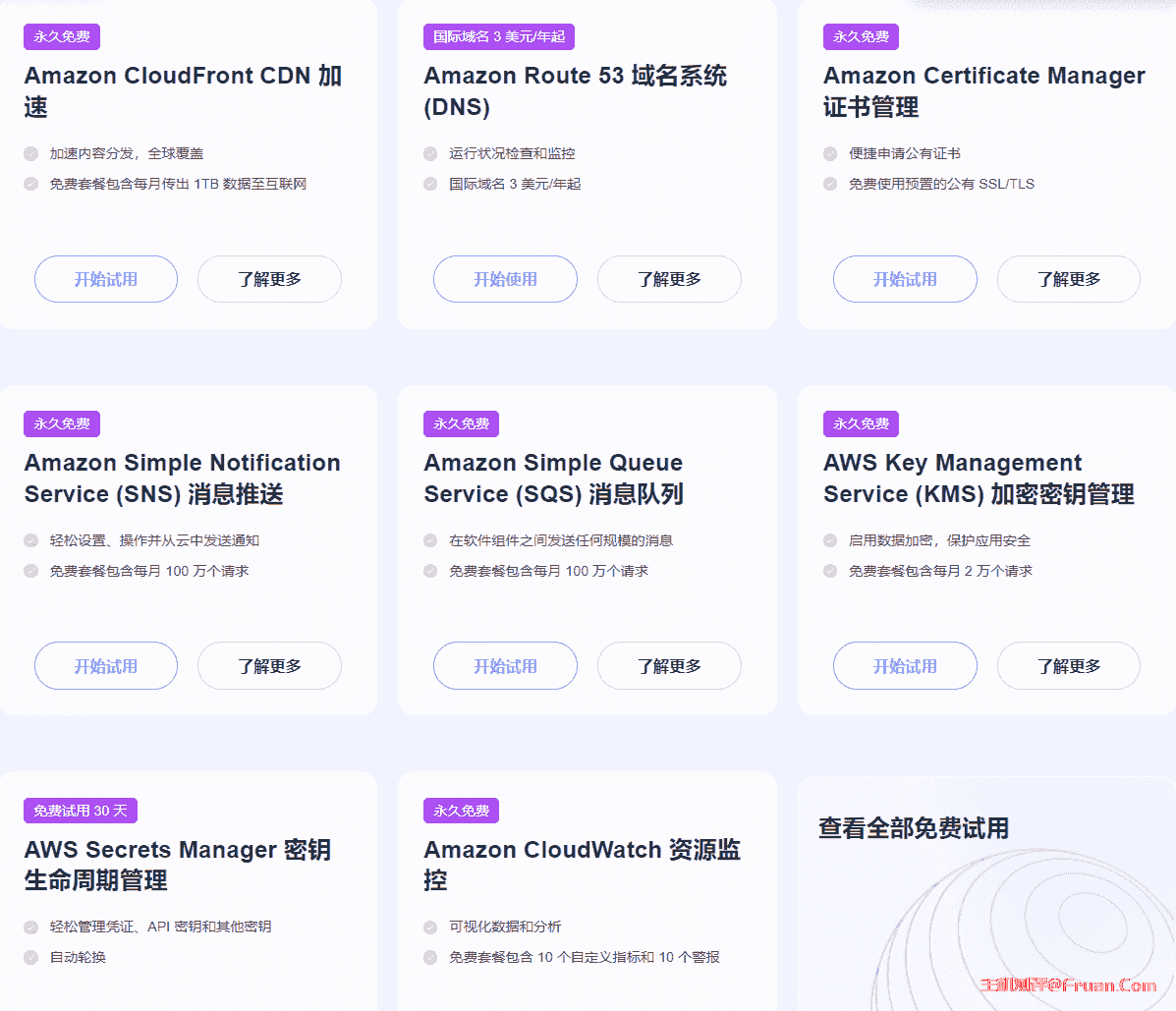This screenshot has height=1011, width=1176.
Task: Click the Amazon Simple Queue Service title
Action: coord(553,477)
